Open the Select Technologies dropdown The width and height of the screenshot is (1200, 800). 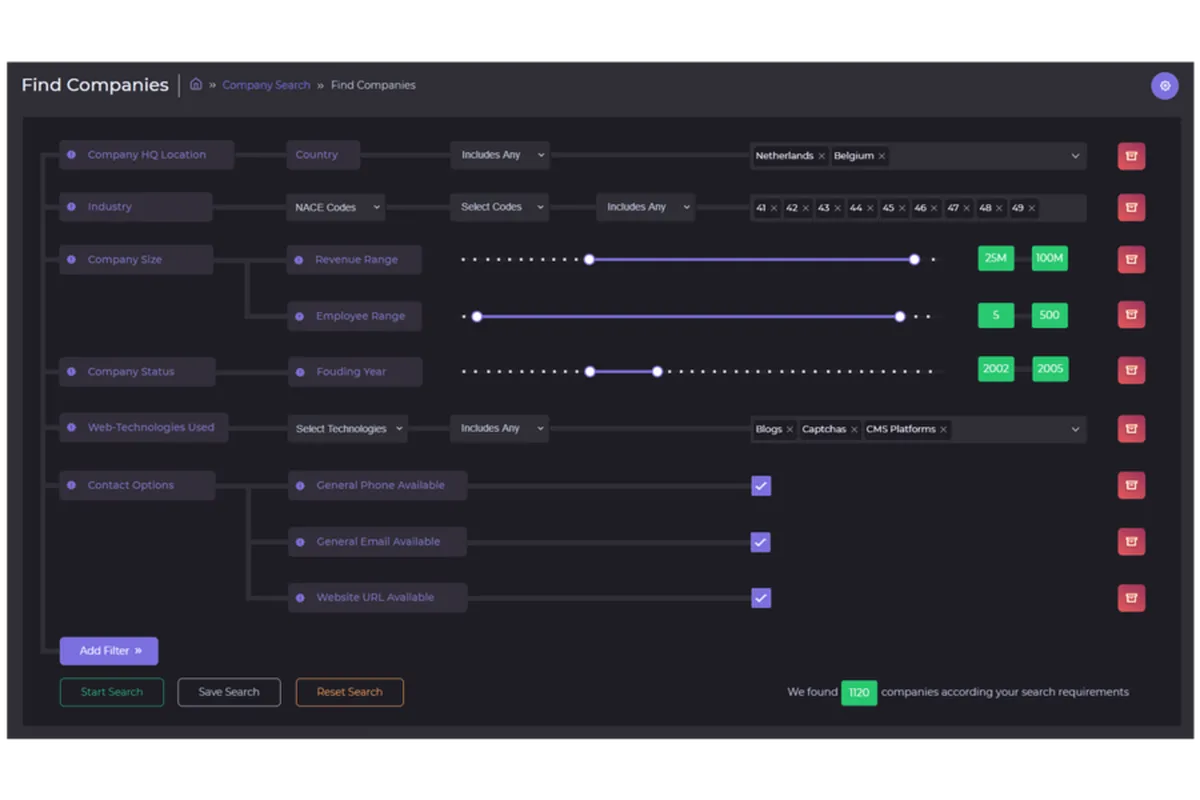point(347,429)
